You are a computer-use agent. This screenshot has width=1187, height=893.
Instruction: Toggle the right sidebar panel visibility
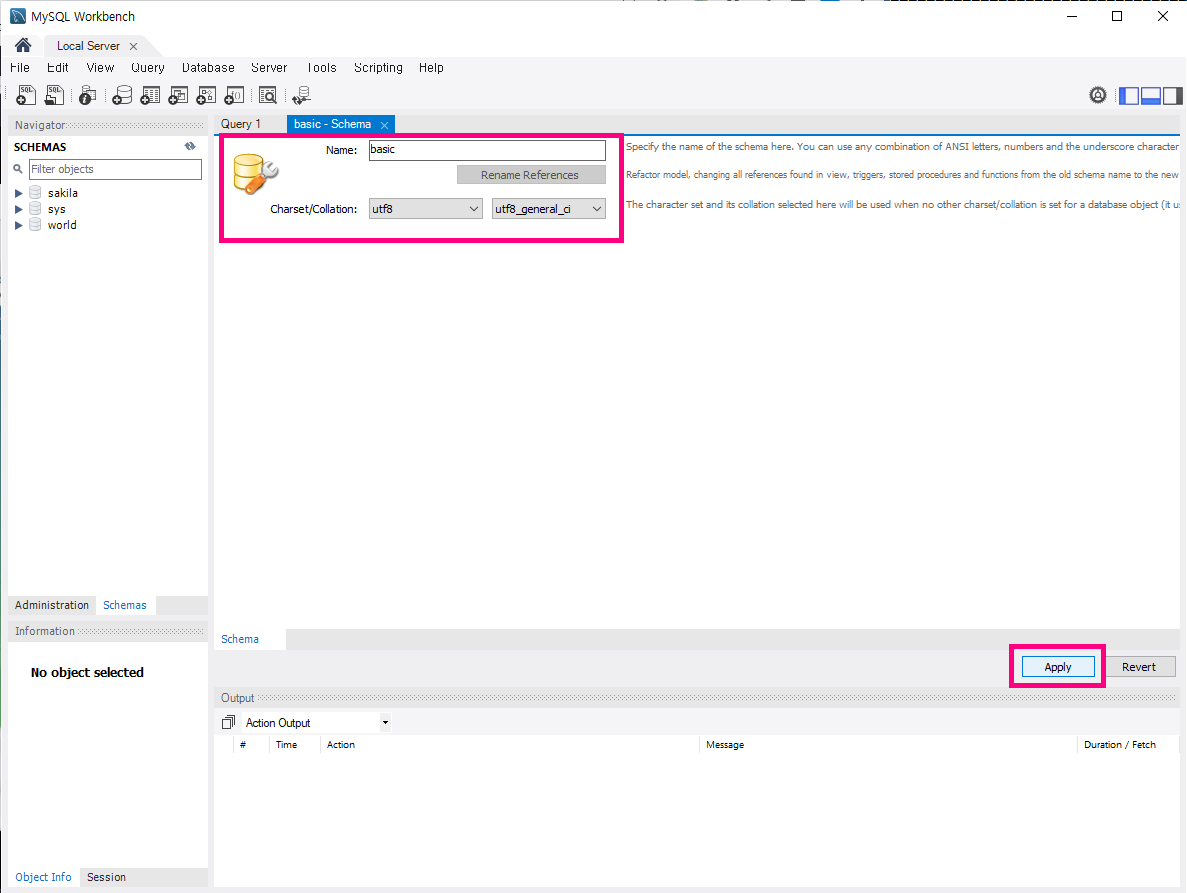pos(1173,95)
